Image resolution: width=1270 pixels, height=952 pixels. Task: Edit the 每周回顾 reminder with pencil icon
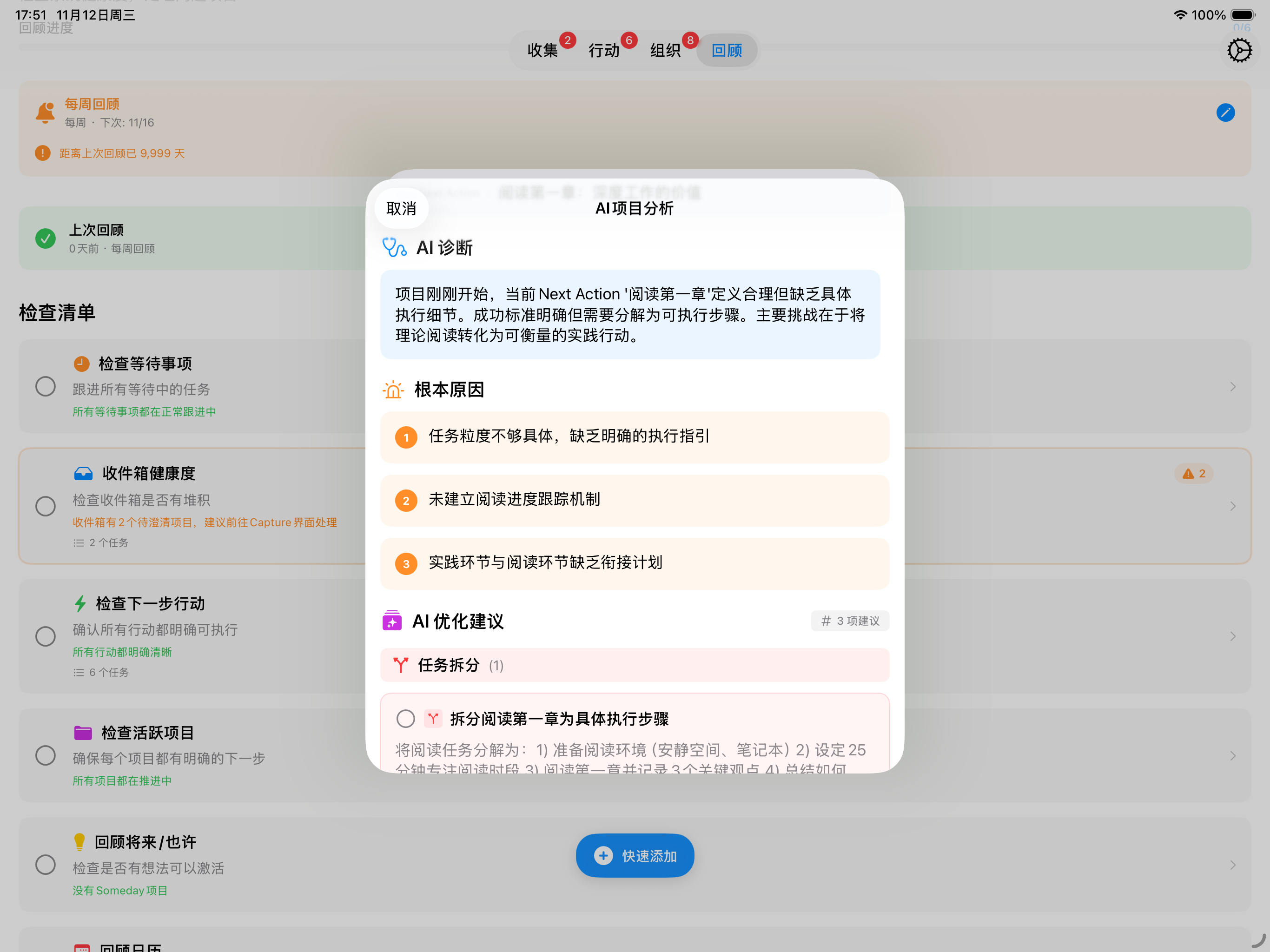pos(1226,112)
